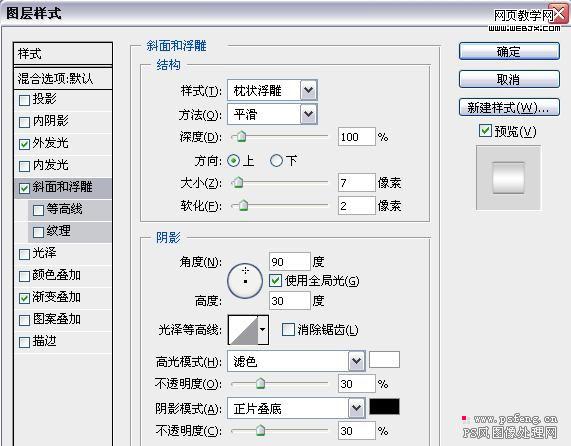Tick the 等高线 contour checkbox
571x446 pixels.
pos(38,210)
